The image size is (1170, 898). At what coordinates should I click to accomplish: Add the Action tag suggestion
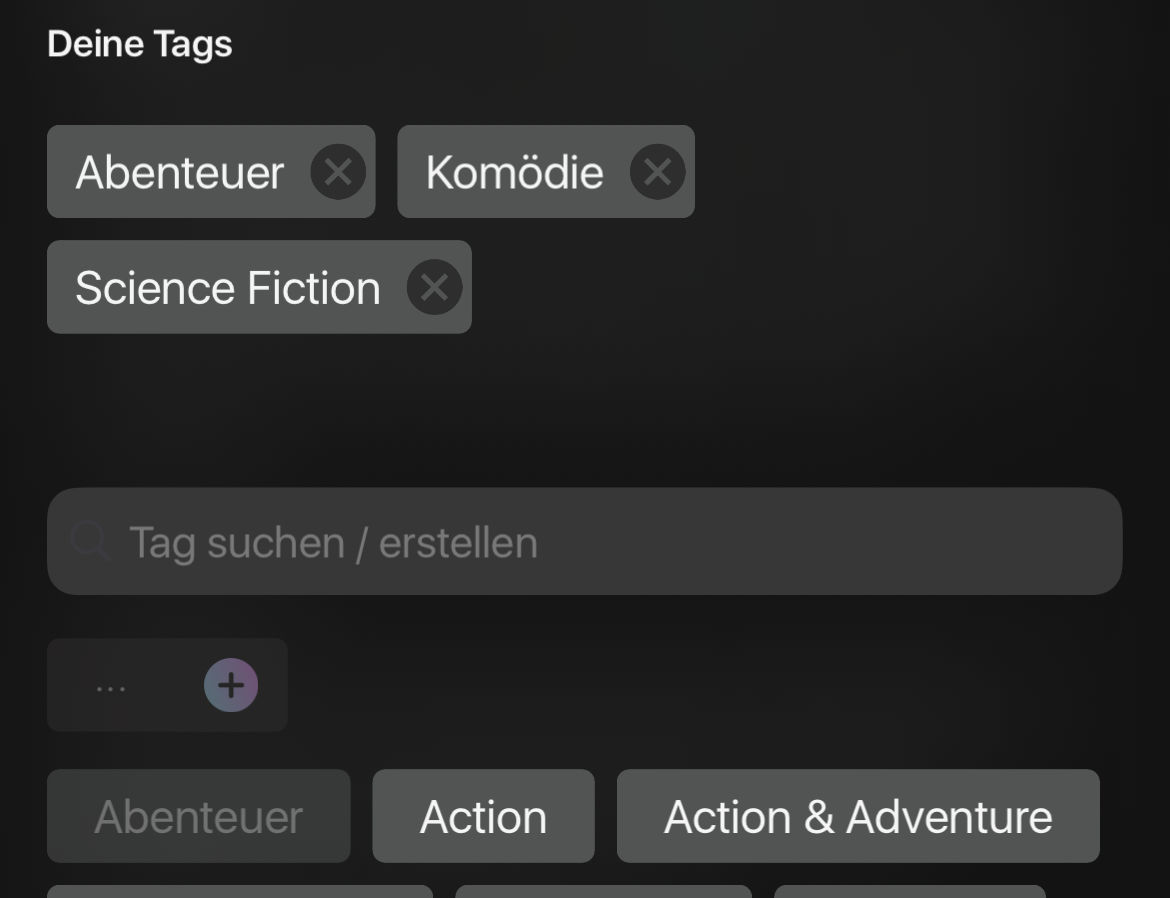pos(483,816)
